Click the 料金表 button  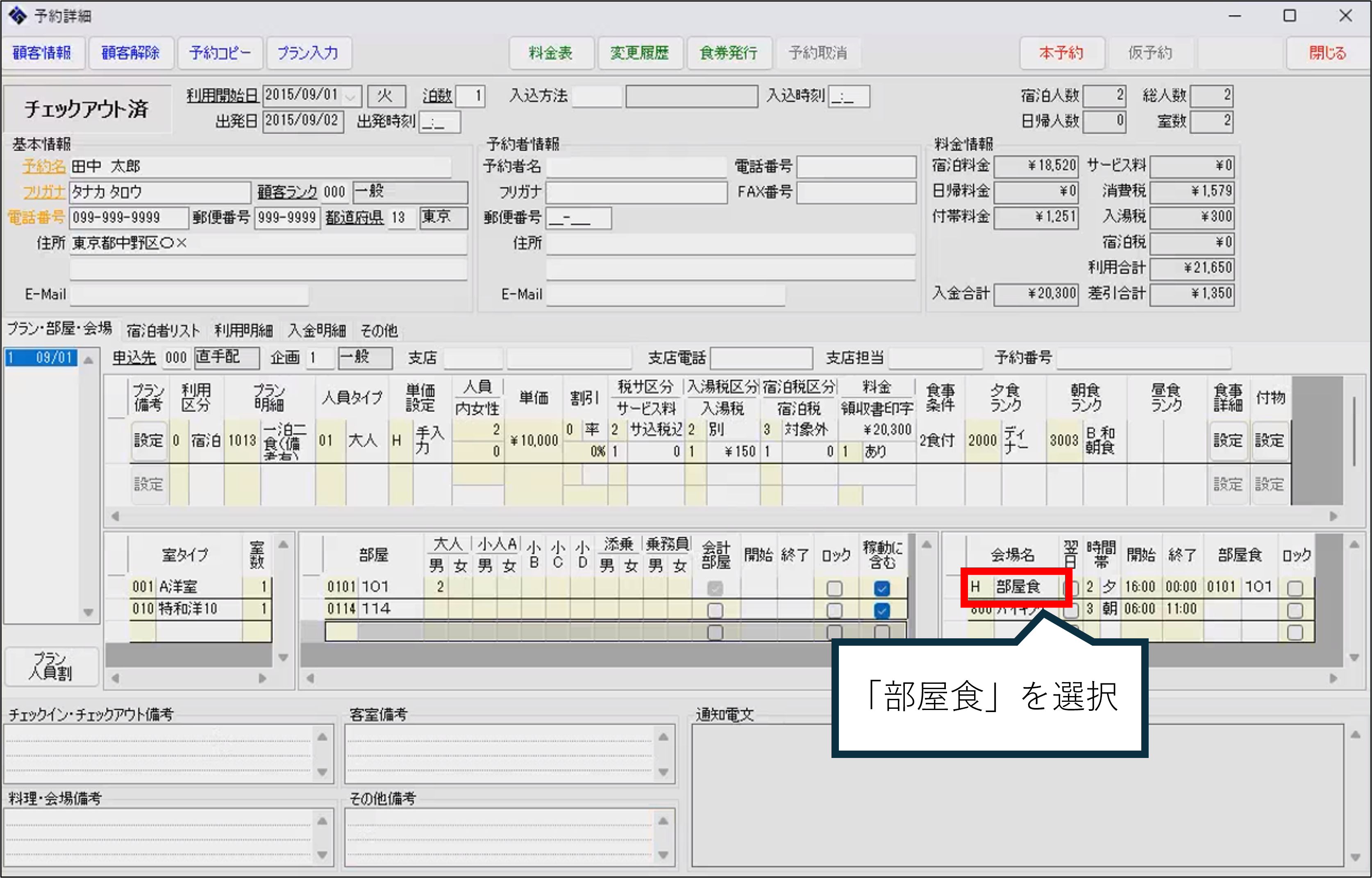551,53
